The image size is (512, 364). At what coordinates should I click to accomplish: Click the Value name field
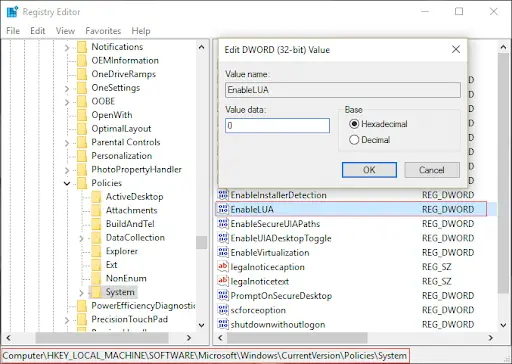(343, 90)
